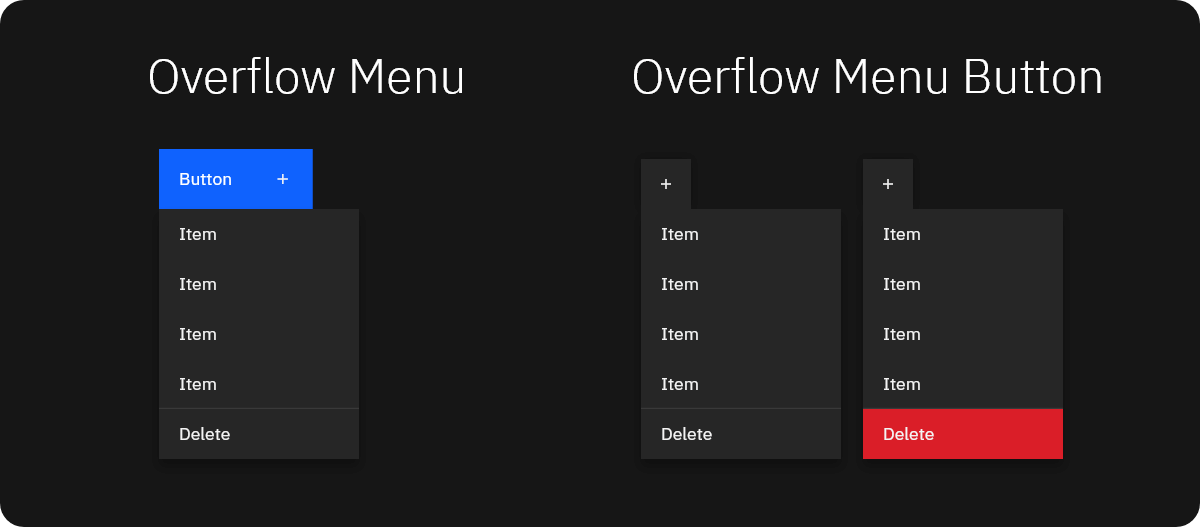Select the second Item in the middle menu
1200x527 pixels.
tap(741, 284)
